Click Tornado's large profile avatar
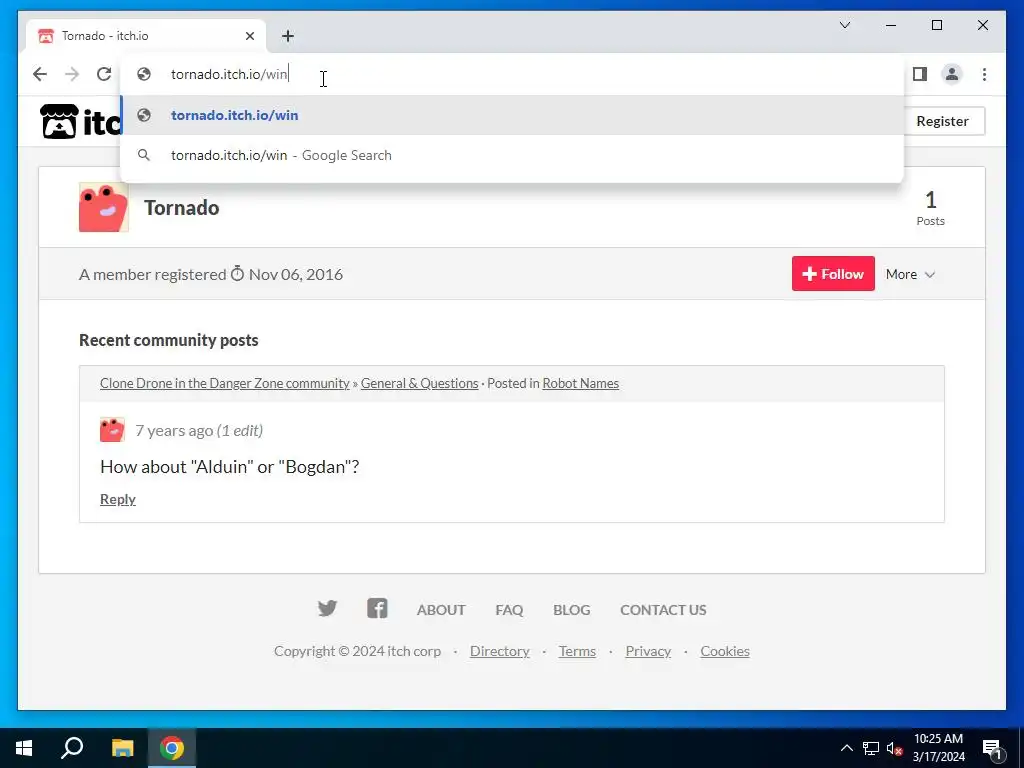This screenshot has height=768, width=1024. 104,207
